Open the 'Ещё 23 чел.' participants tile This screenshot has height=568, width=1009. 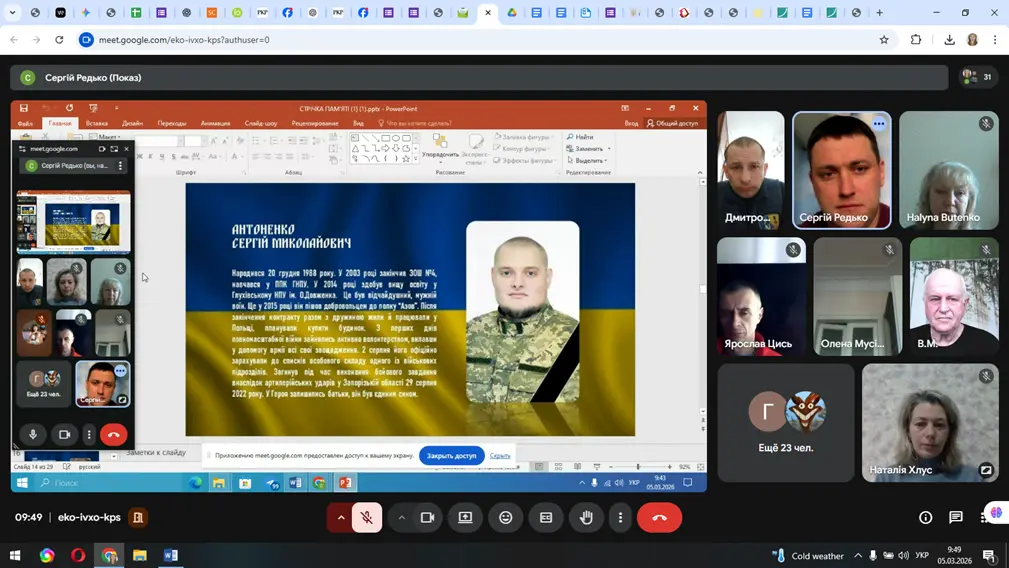click(x=786, y=422)
